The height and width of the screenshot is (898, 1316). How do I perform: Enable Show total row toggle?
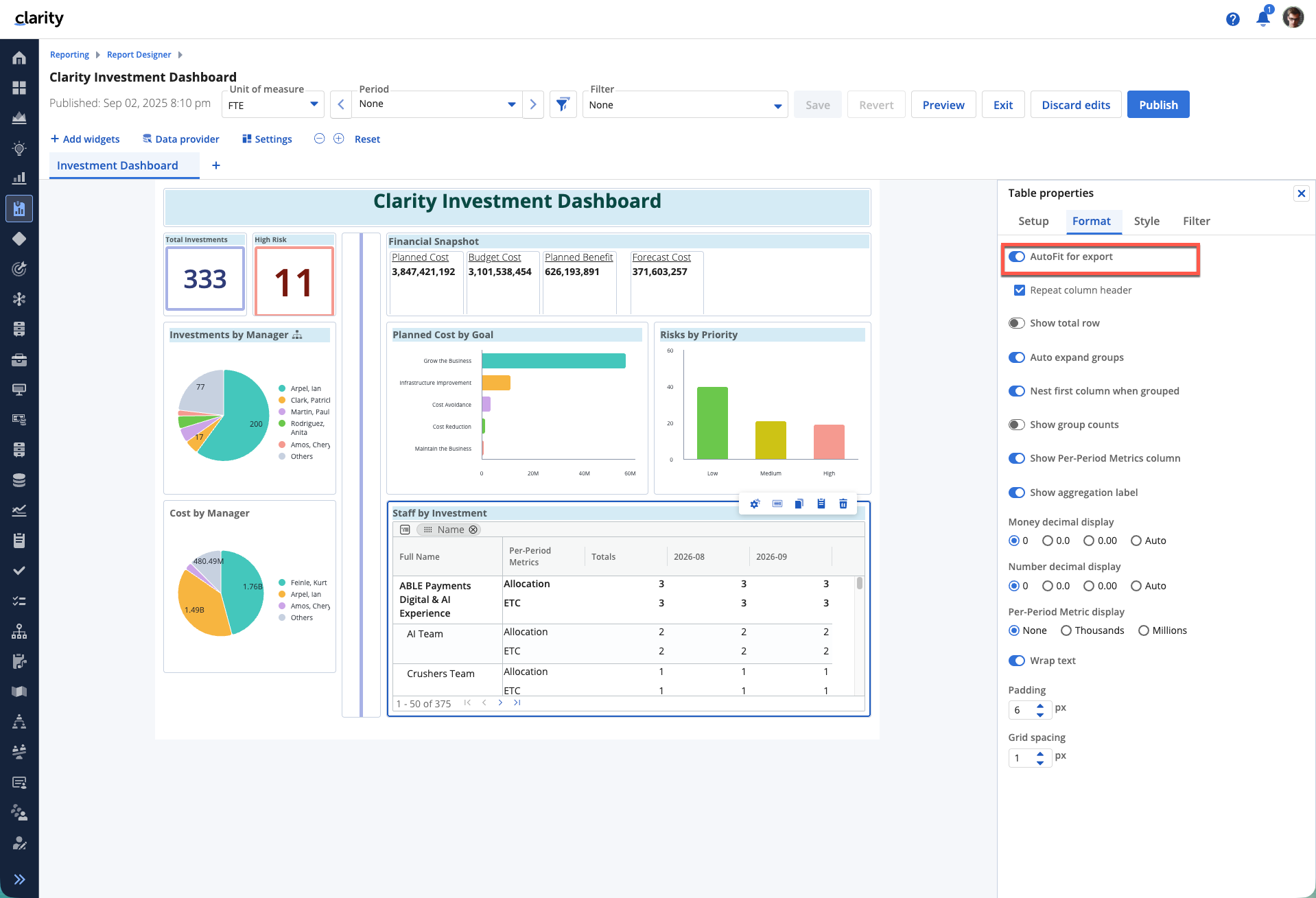tap(1017, 323)
